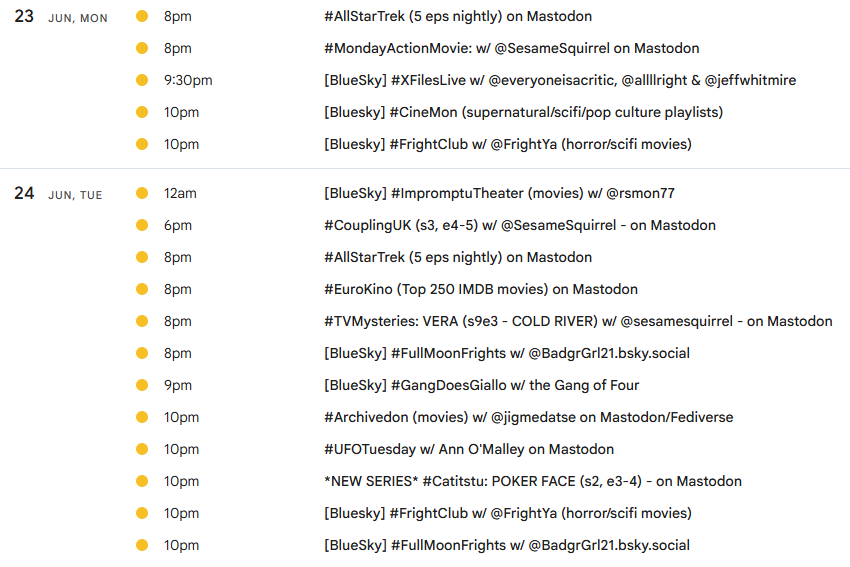Open the 8pm #FullMoonFrights BlueSky event
The height and width of the screenshot is (567, 850).
pyautogui.click(x=507, y=353)
